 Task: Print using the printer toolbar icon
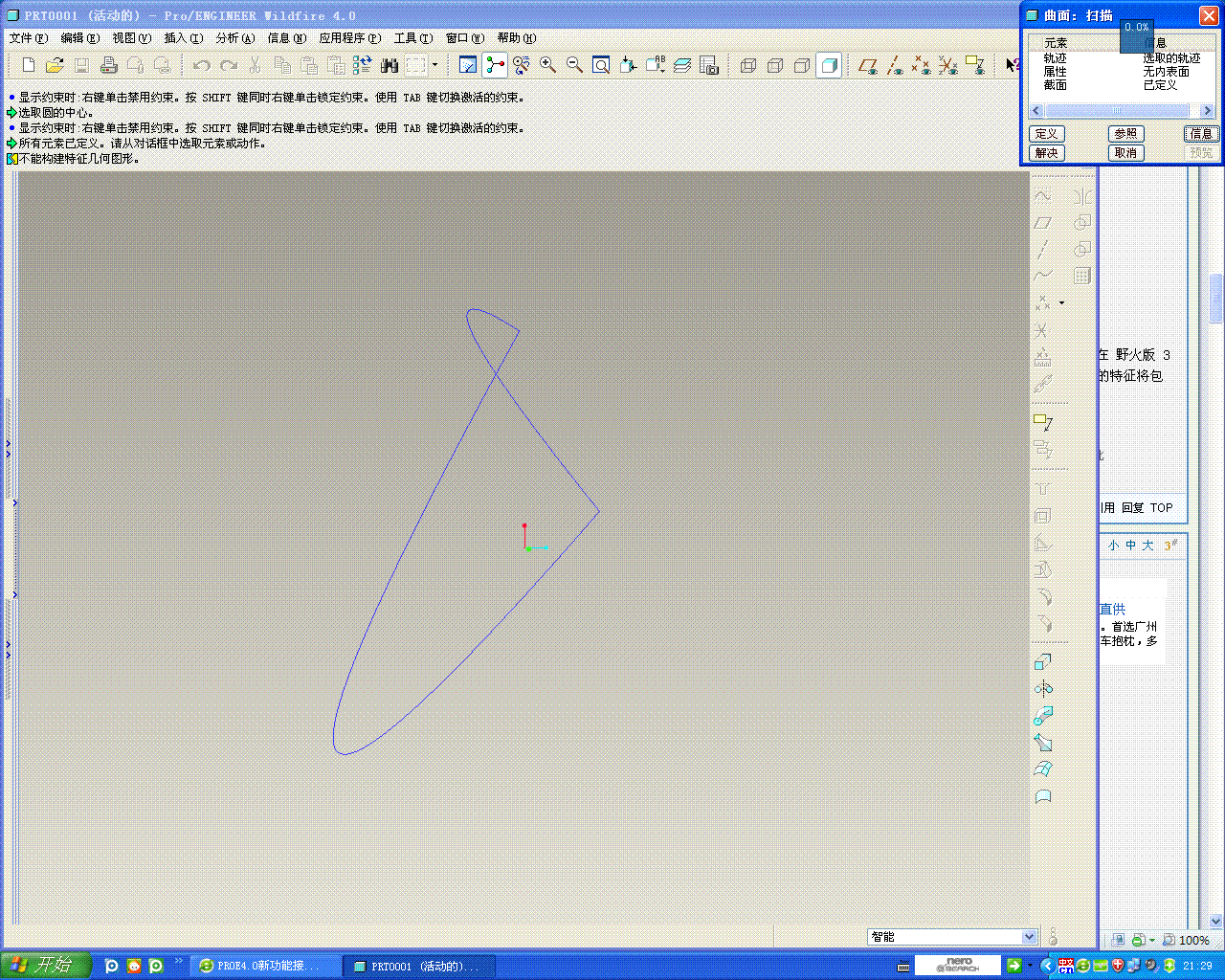point(109,65)
